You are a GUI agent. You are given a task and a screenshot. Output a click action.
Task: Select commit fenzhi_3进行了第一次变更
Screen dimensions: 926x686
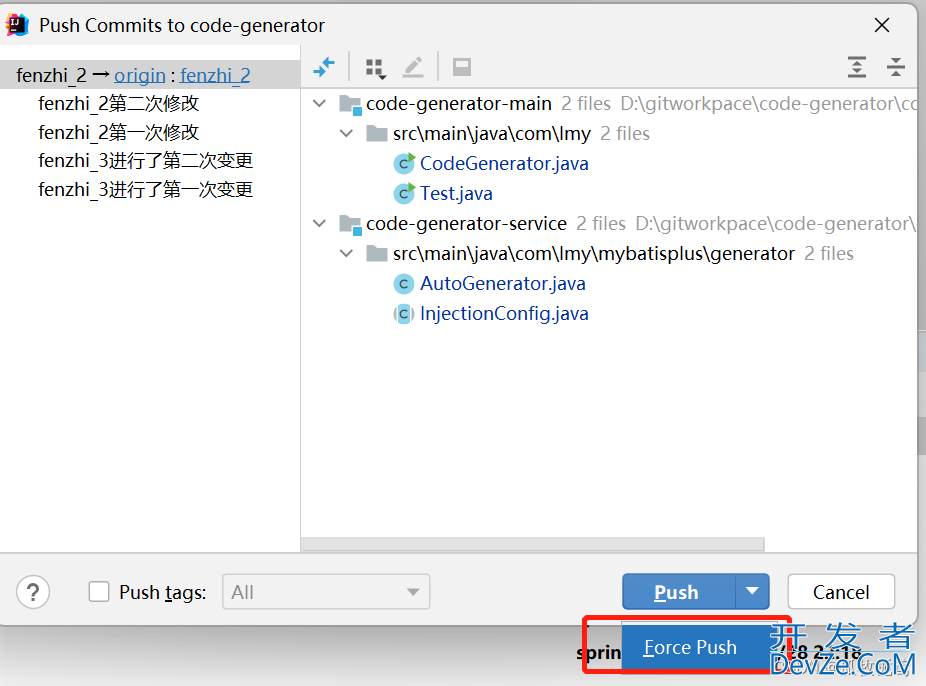[x=145, y=190]
